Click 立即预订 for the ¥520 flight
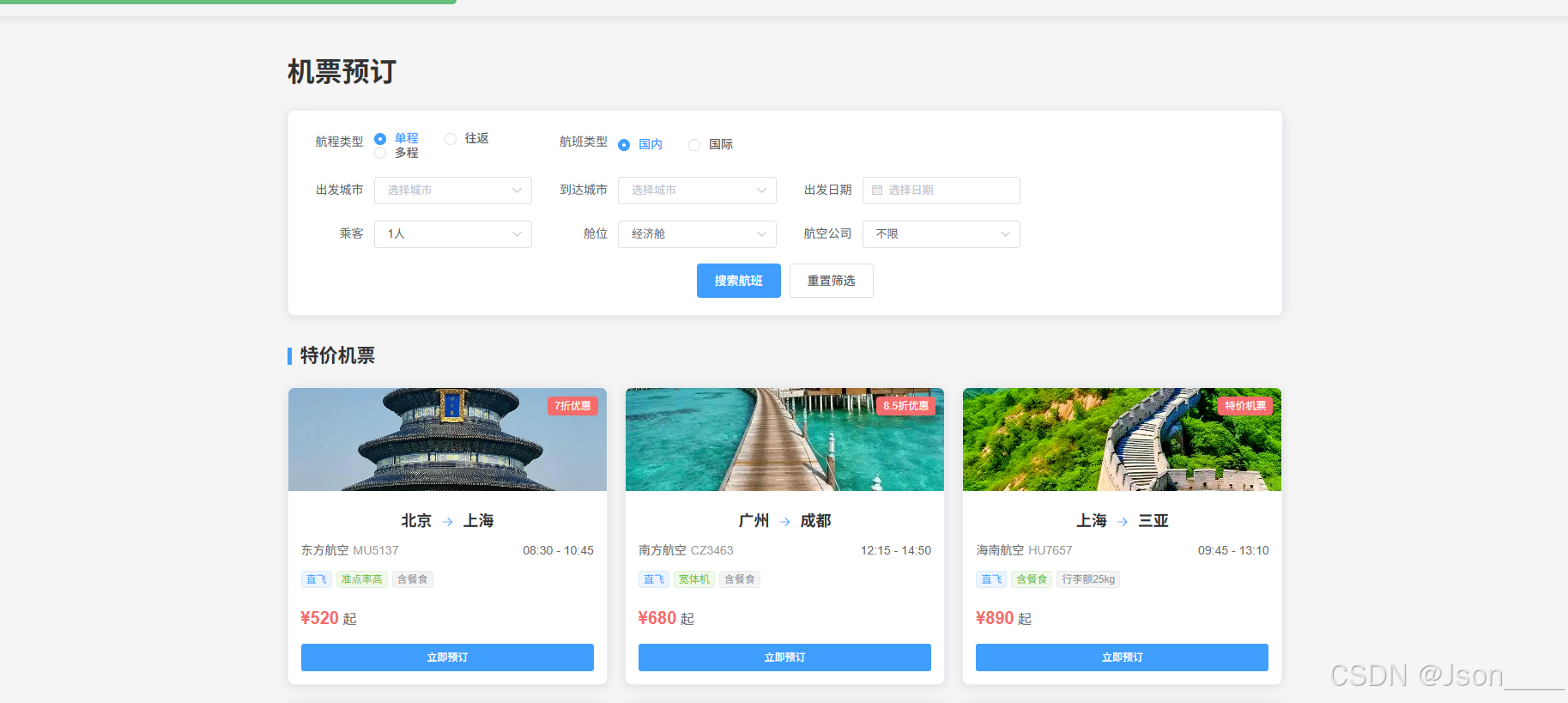This screenshot has width=1568, height=703. pyautogui.click(x=447, y=658)
